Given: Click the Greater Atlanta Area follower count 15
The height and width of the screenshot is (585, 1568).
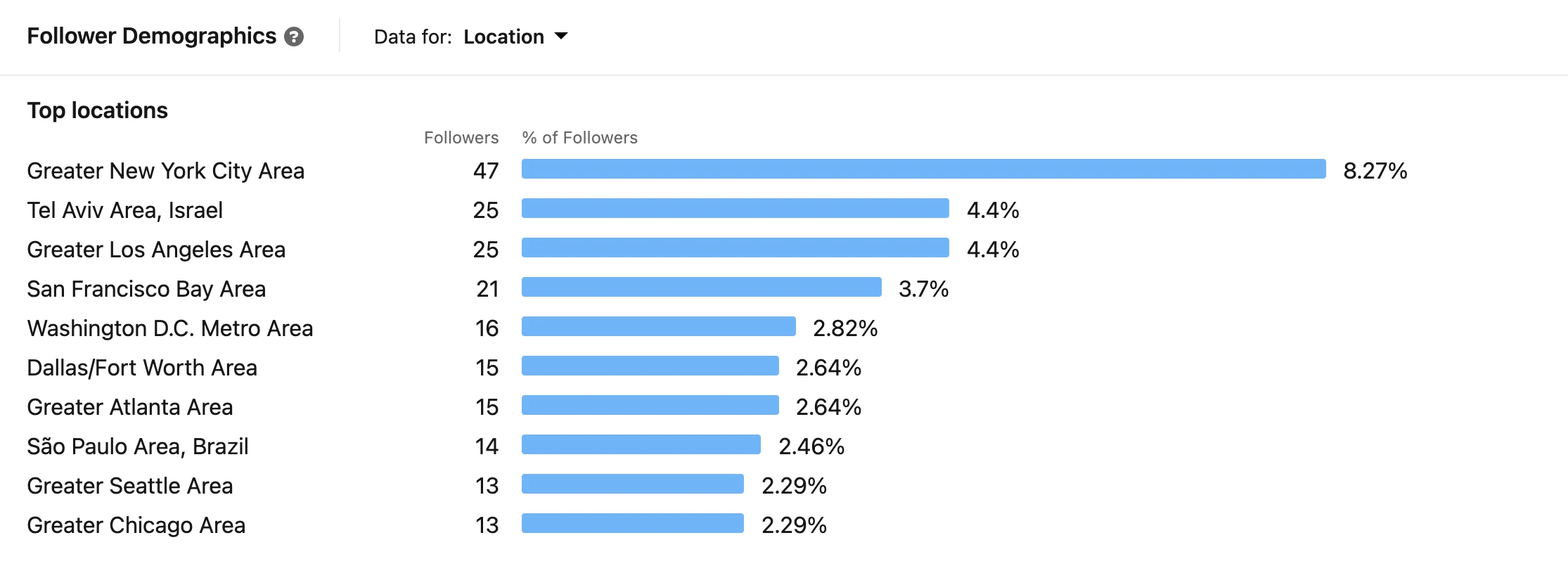Looking at the screenshot, I should click(x=487, y=406).
